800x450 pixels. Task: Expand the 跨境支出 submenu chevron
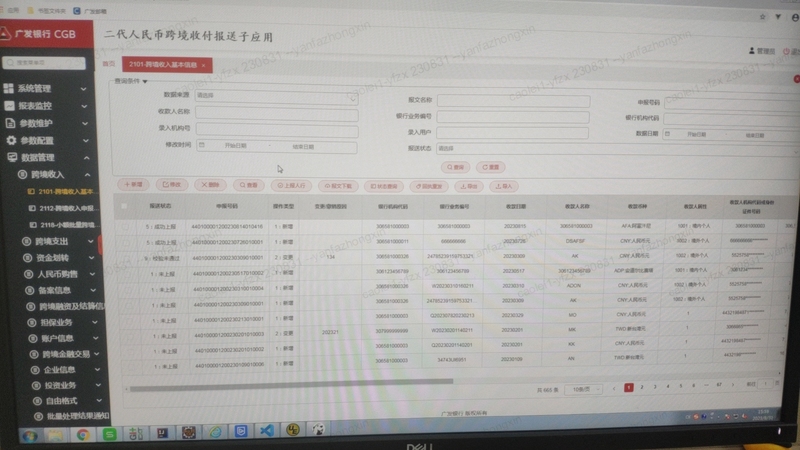coord(90,241)
